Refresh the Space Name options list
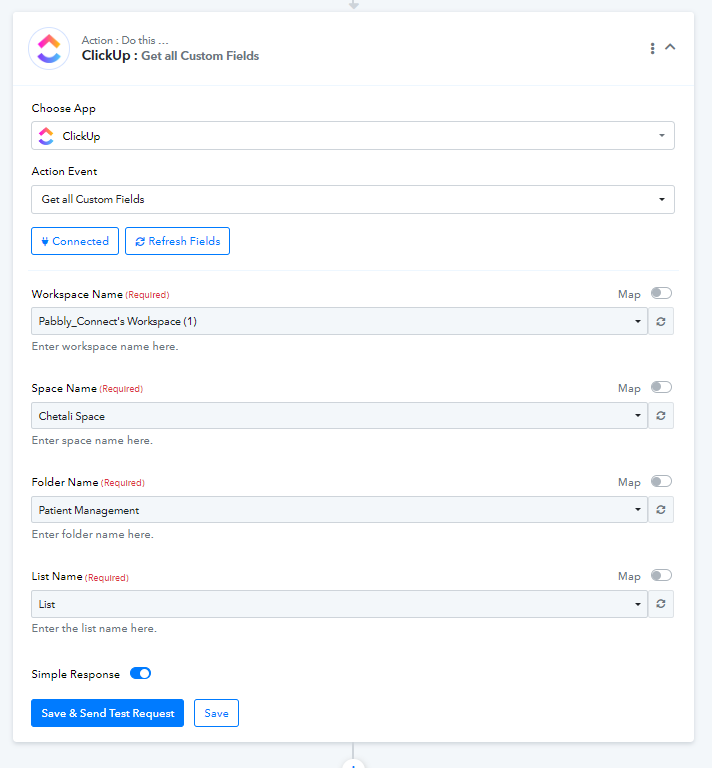The width and height of the screenshot is (712, 768). click(x=661, y=415)
